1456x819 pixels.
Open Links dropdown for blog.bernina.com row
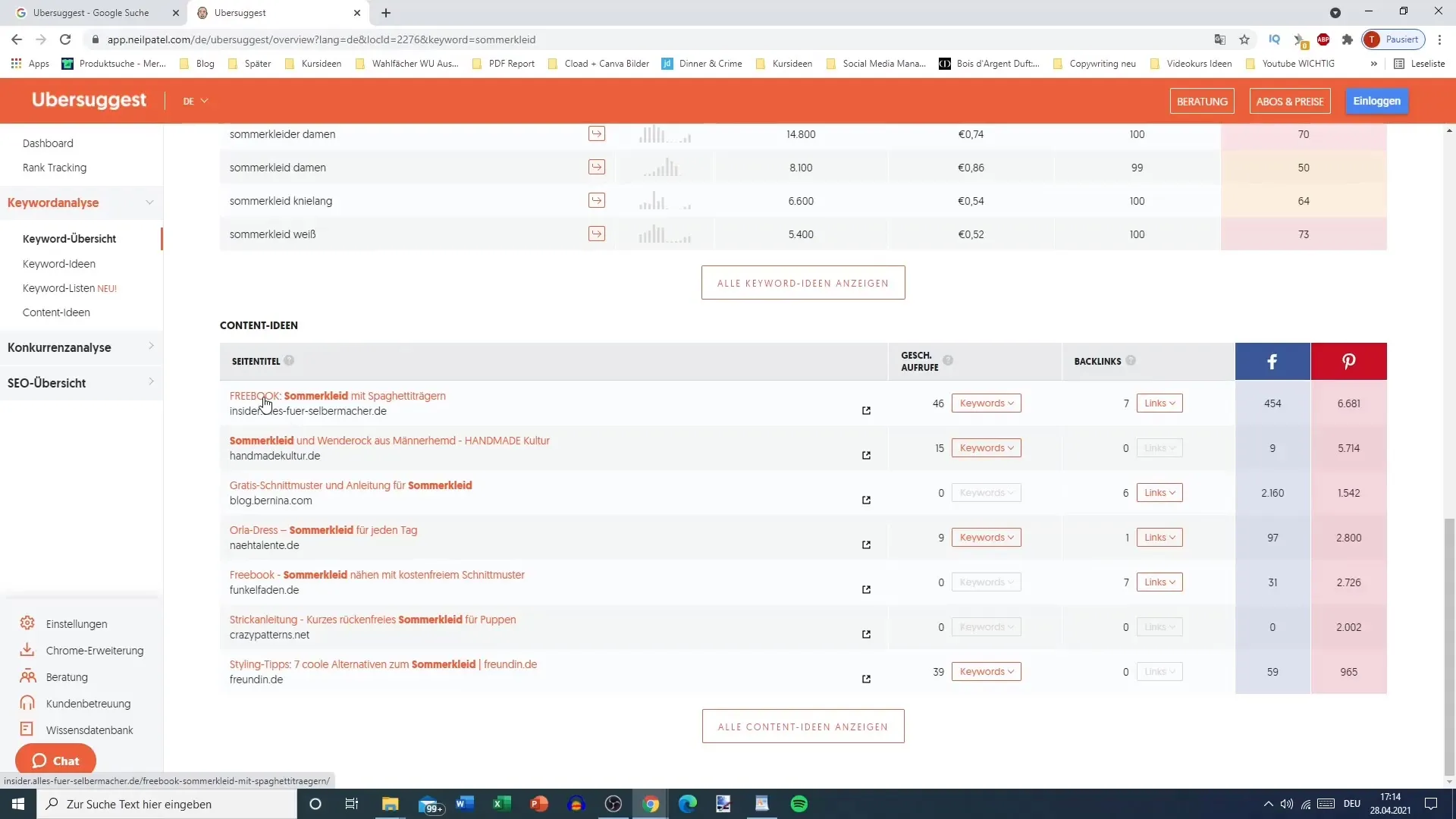point(1159,493)
